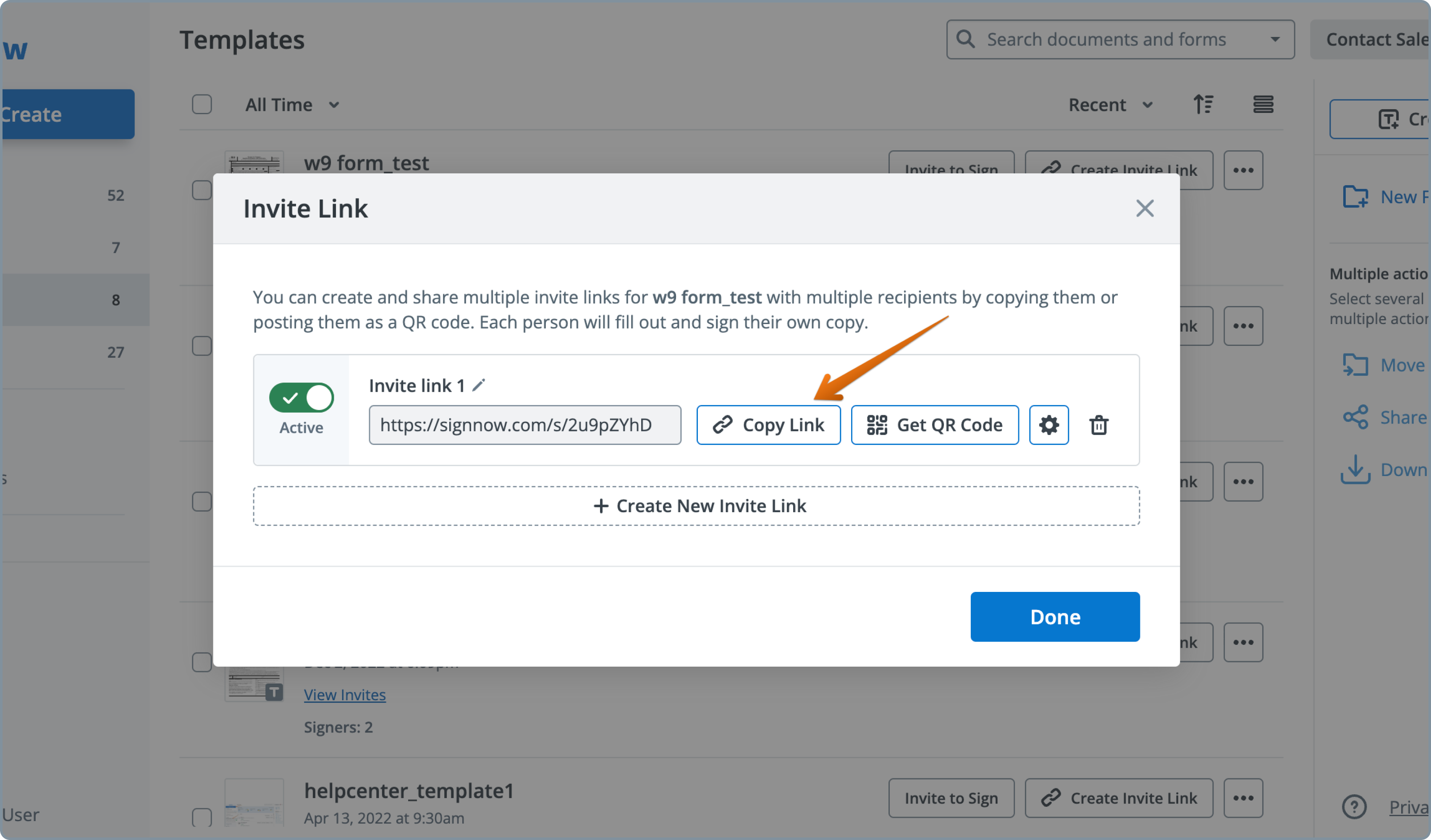Click the help question mark icon
Viewport: 1431px width, 840px height.
[1354, 806]
